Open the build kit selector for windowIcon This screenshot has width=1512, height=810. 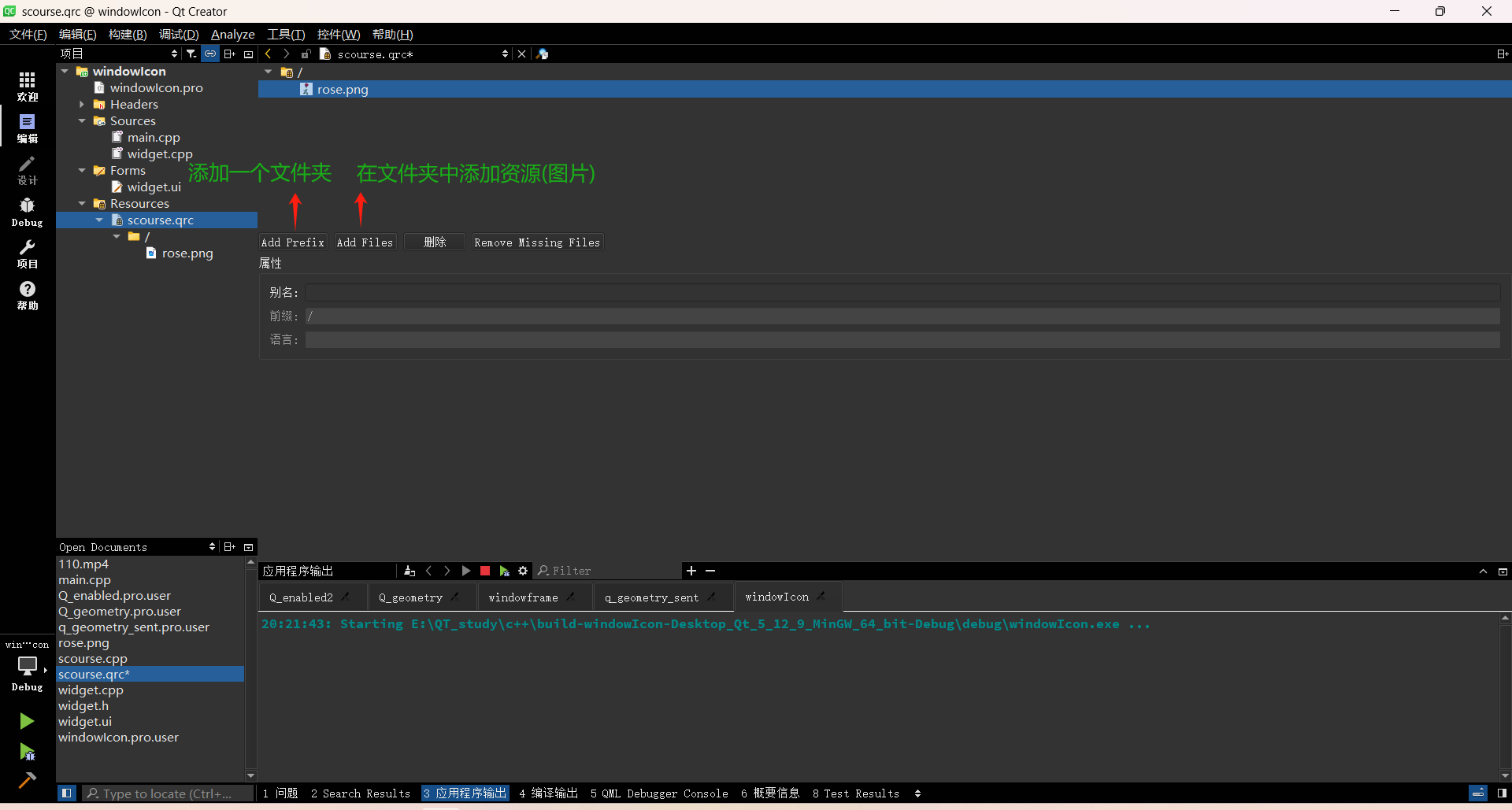click(x=28, y=667)
